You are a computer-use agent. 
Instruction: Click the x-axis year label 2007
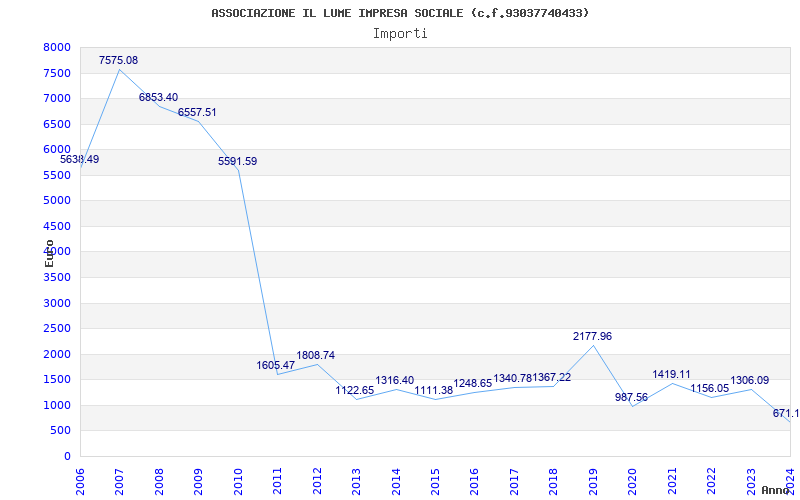click(x=119, y=482)
